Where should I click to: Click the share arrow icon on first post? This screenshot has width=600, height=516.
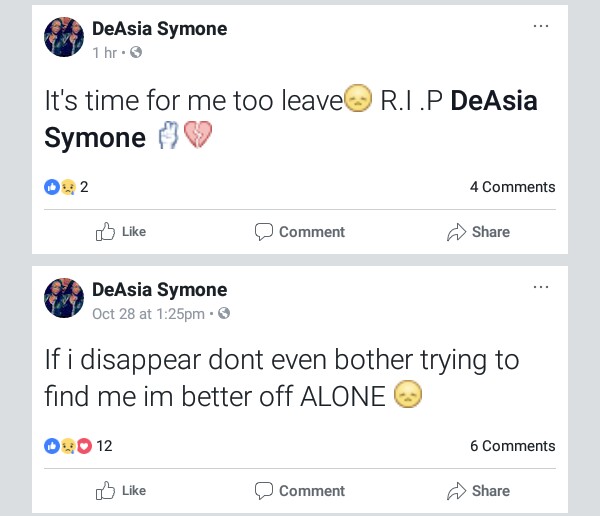[x=457, y=232]
